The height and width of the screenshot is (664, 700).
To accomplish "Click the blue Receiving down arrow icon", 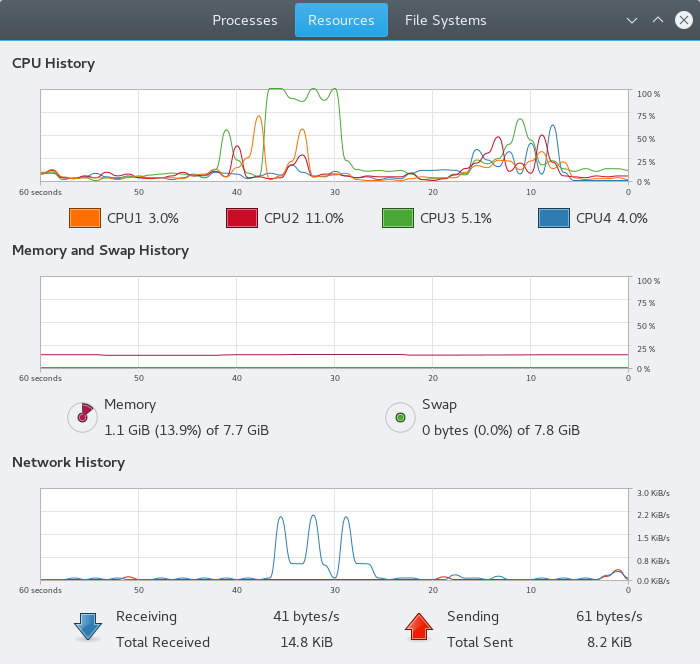I will (x=87, y=627).
